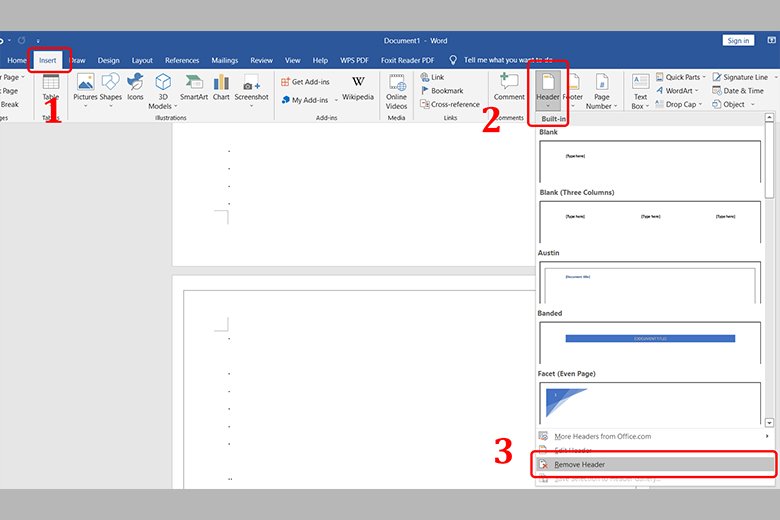Image resolution: width=780 pixels, height=520 pixels.
Task: Open the Shapes gallery
Action: click(110, 88)
